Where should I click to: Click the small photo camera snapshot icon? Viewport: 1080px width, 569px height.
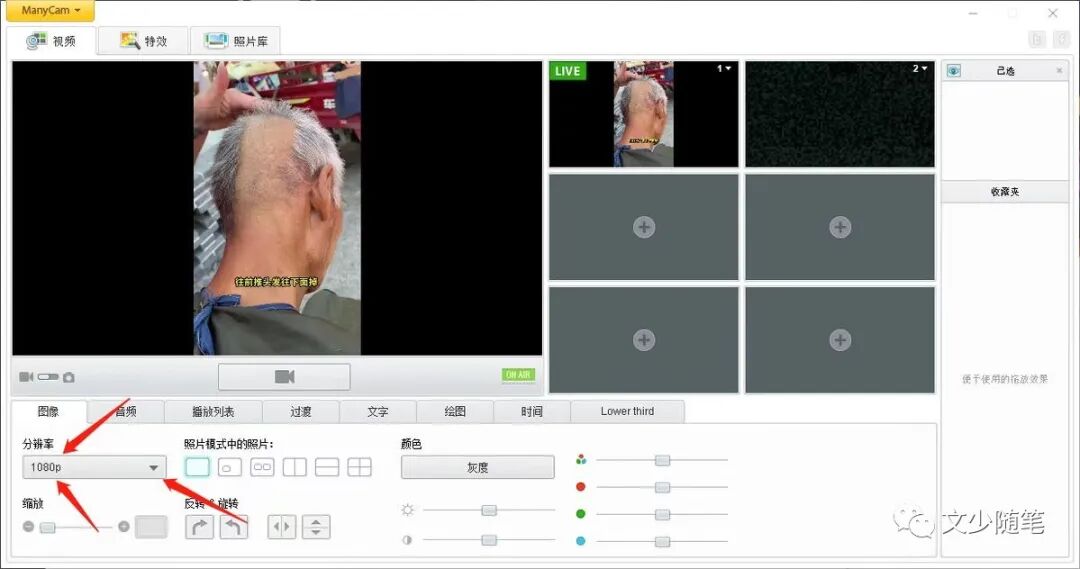(x=69, y=377)
